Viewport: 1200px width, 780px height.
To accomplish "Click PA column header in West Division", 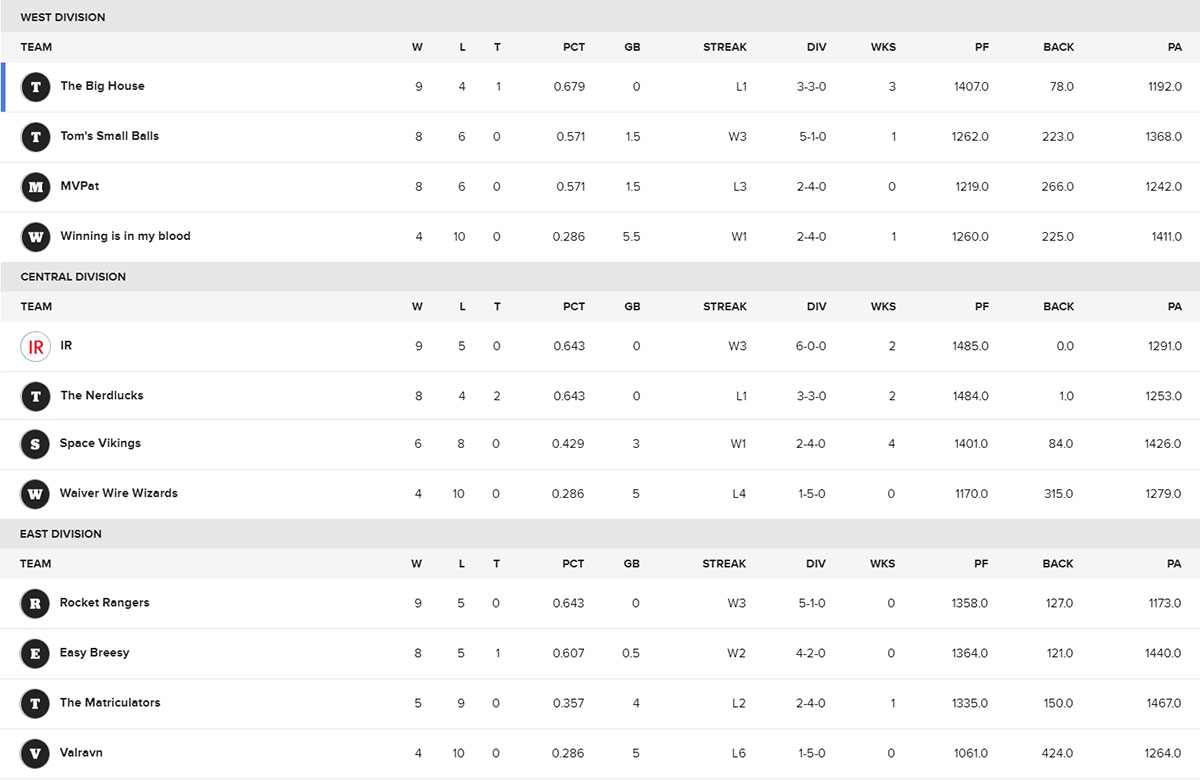I will [x=1175, y=47].
